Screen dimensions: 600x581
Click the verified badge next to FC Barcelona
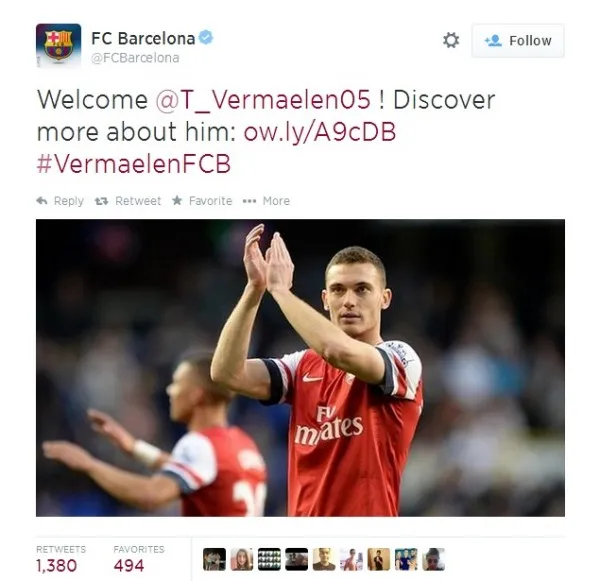tap(206, 38)
